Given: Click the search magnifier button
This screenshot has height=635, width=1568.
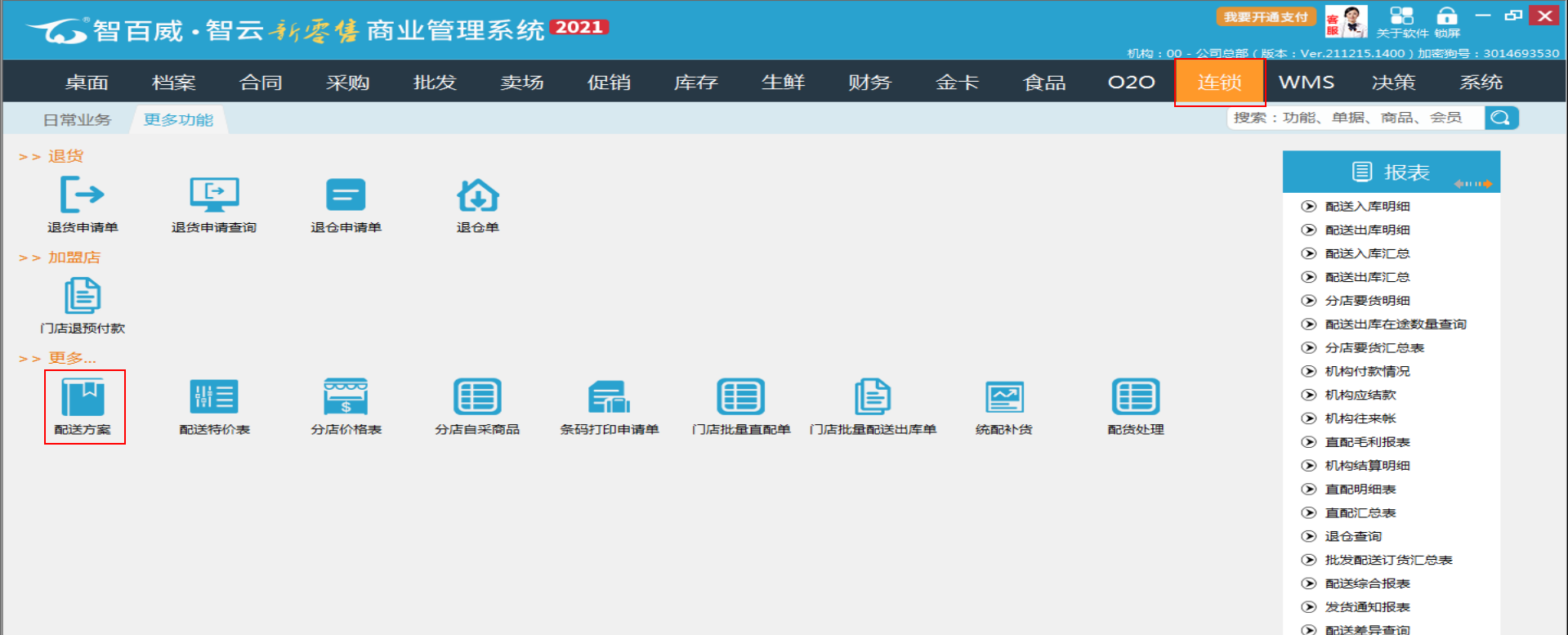Looking at the screenshot, I should point(1501,119).
